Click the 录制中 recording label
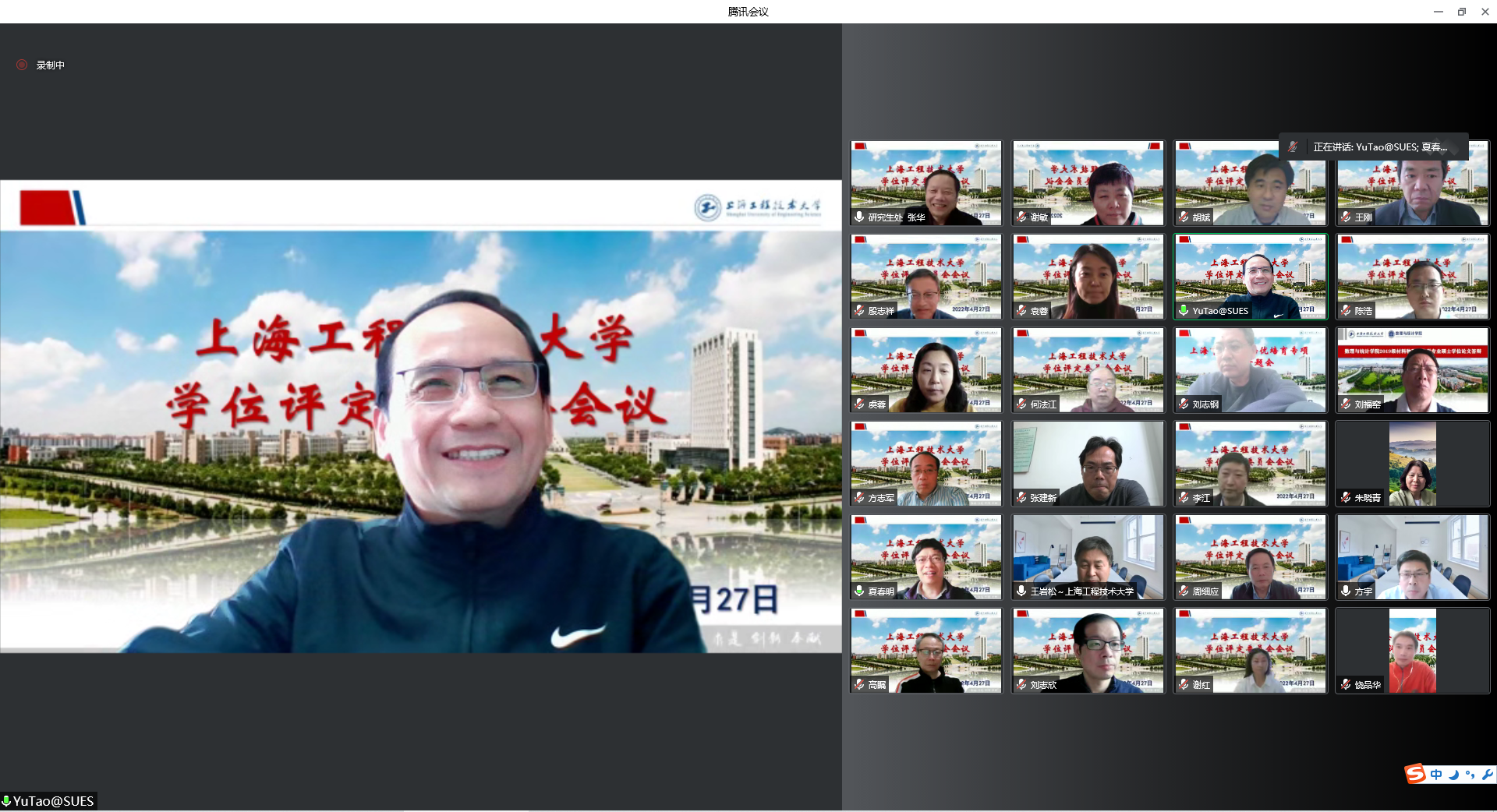 point(51,65)
